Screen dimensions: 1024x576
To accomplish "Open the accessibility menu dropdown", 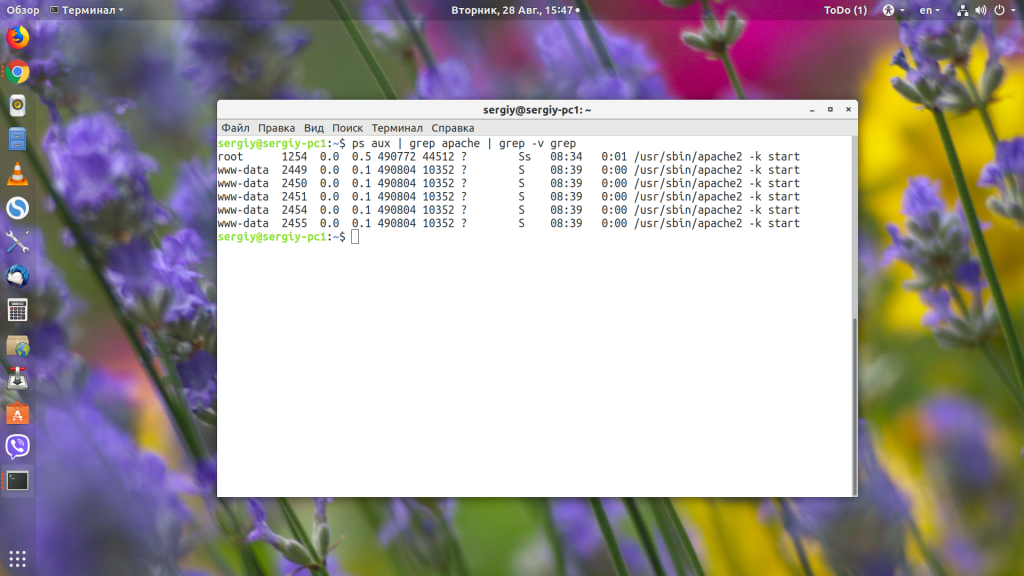I will [893, 10].
